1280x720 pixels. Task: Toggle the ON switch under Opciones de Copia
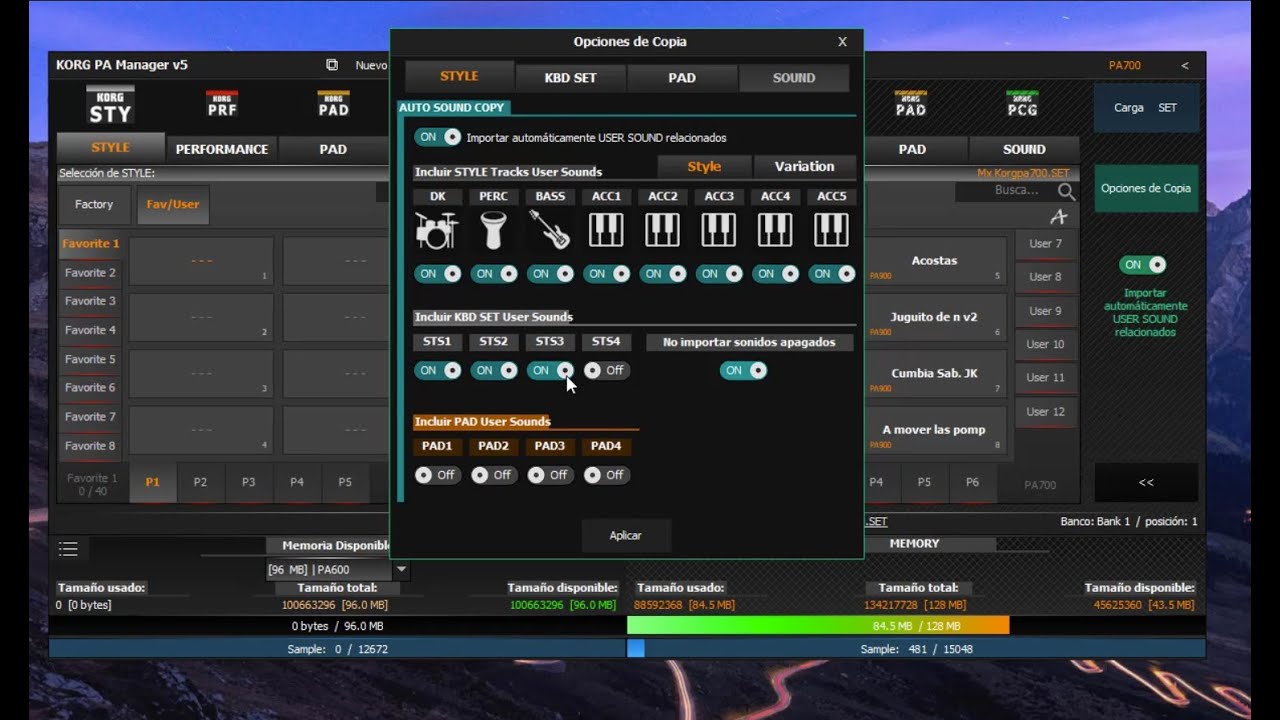click(x=1143, y=265)
